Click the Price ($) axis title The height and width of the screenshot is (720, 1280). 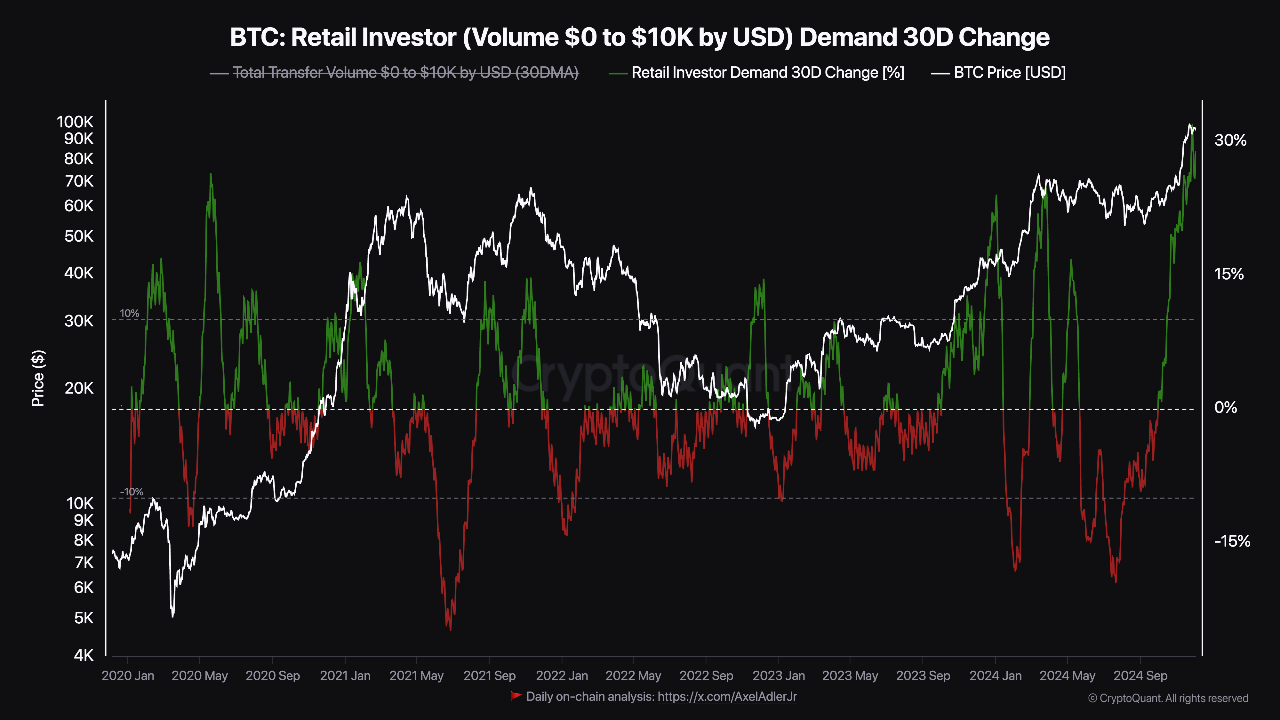pos(38,378)
